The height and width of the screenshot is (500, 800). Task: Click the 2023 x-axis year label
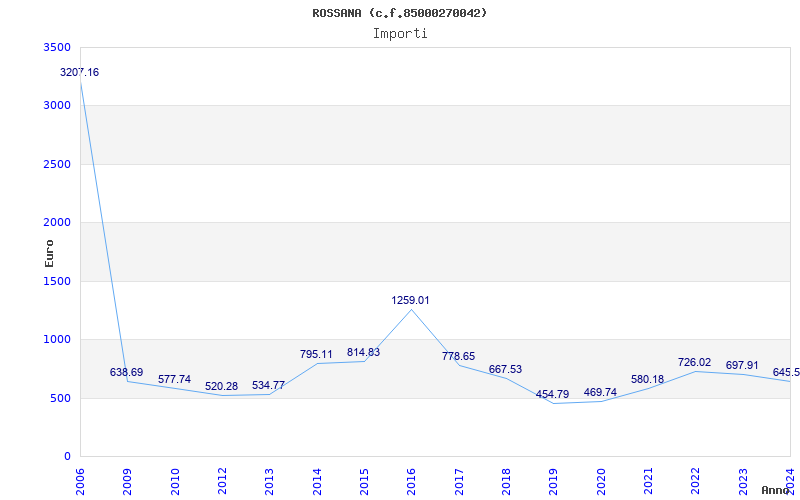click(x=743, y=482)
